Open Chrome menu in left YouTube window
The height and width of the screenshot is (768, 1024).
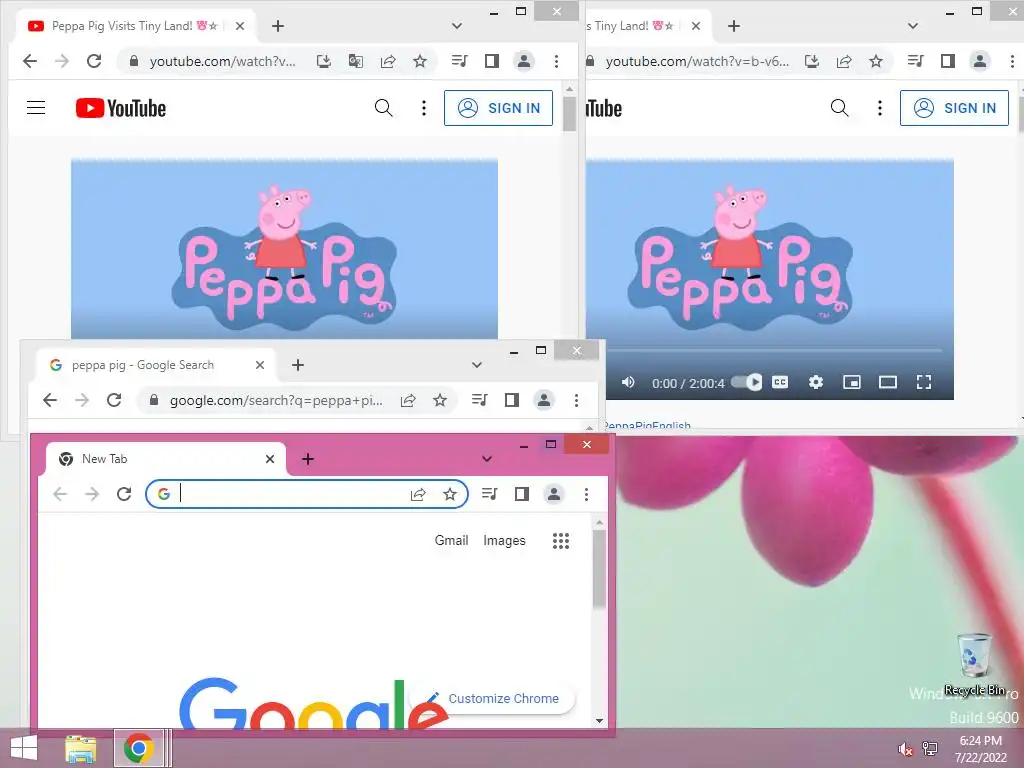556,61
